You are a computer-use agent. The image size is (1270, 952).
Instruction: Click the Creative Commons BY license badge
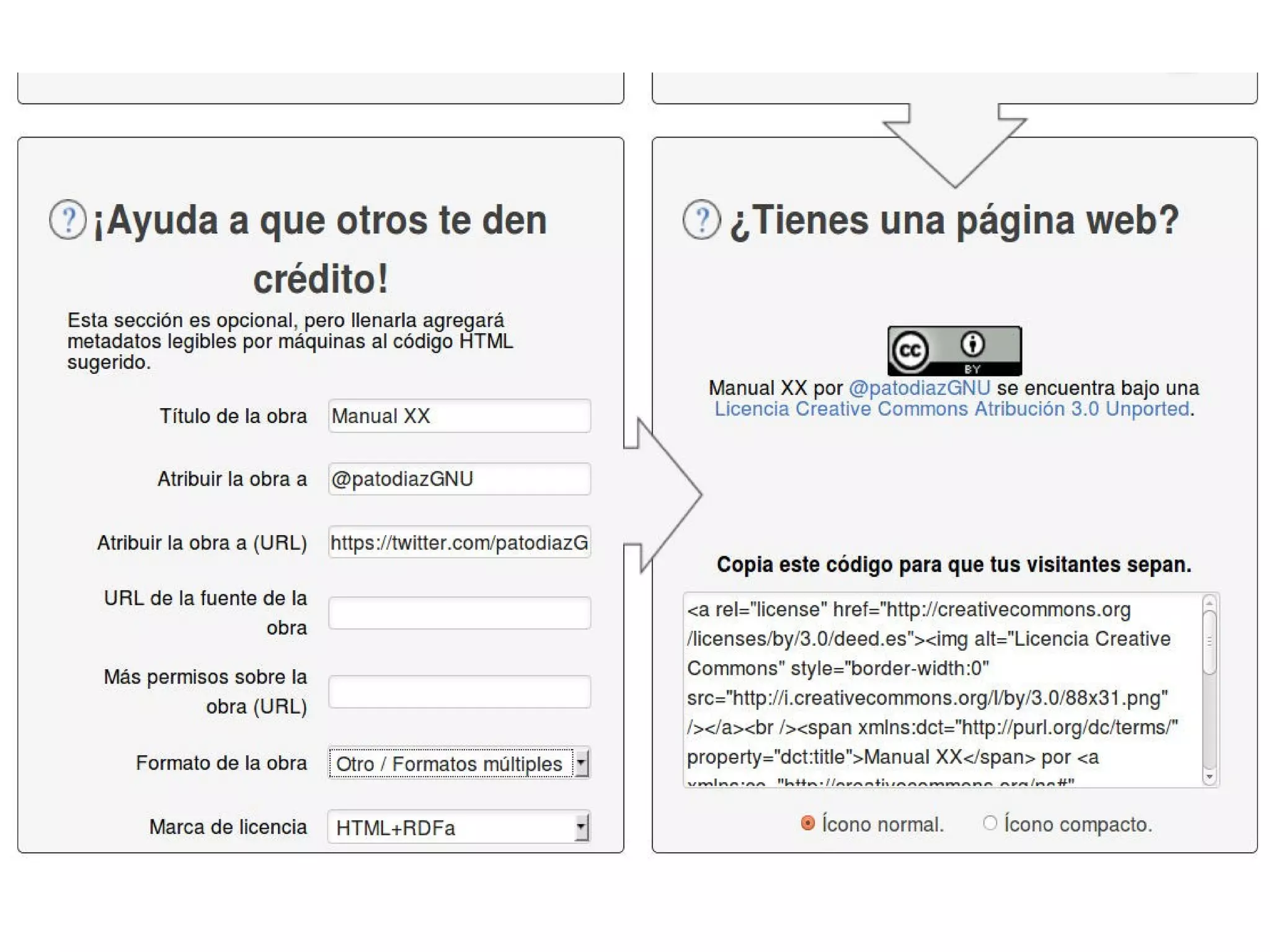click(954, 350)
